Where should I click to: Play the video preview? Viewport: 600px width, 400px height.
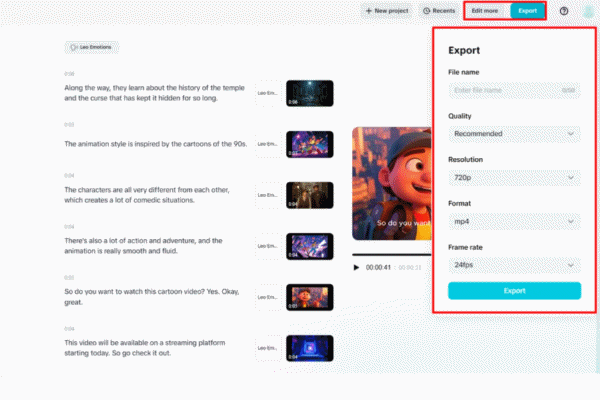(x=356, y=268)
